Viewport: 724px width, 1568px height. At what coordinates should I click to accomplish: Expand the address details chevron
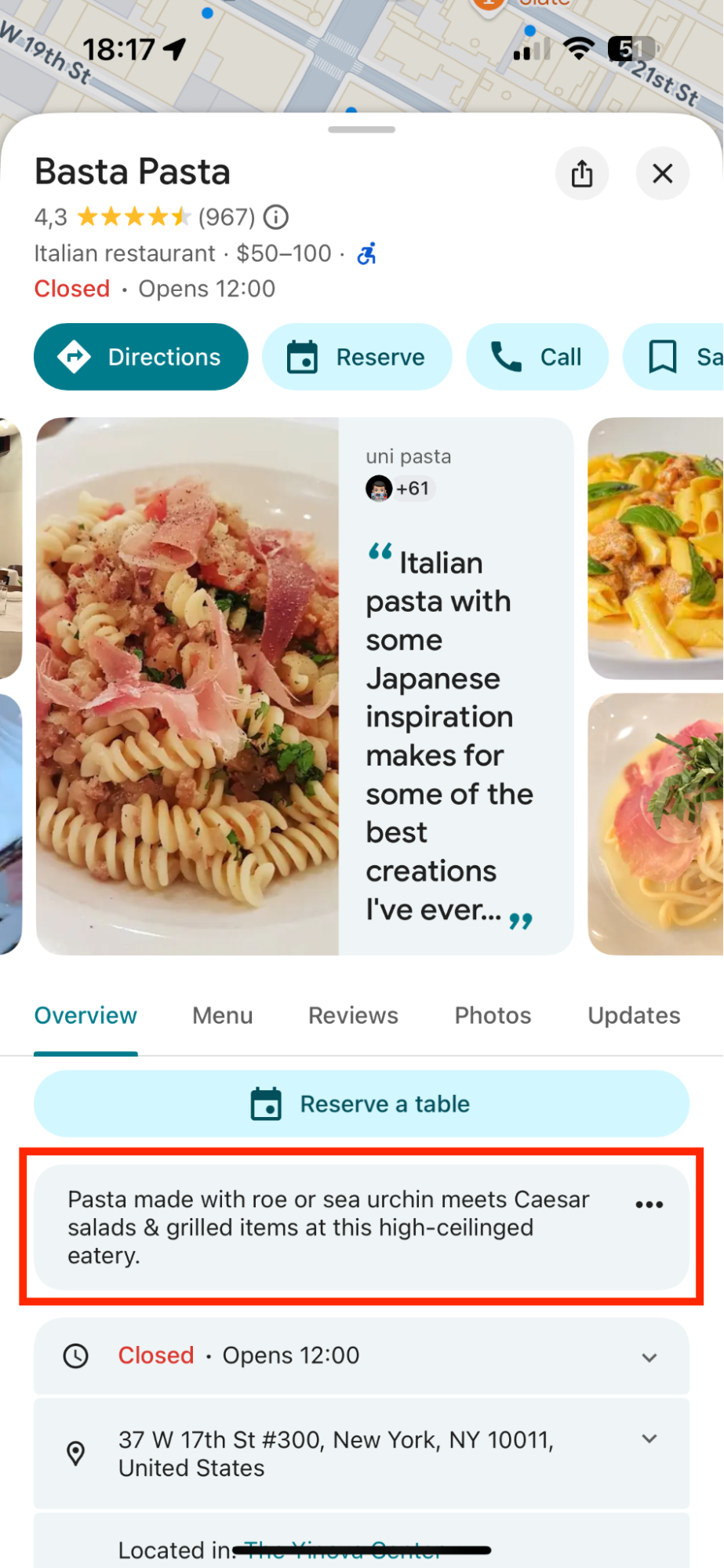click(x=649, y=1439)
